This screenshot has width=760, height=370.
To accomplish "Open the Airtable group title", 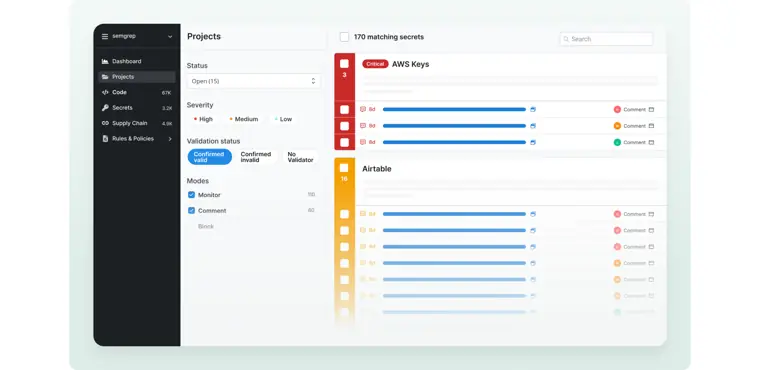I will [377, 169].
